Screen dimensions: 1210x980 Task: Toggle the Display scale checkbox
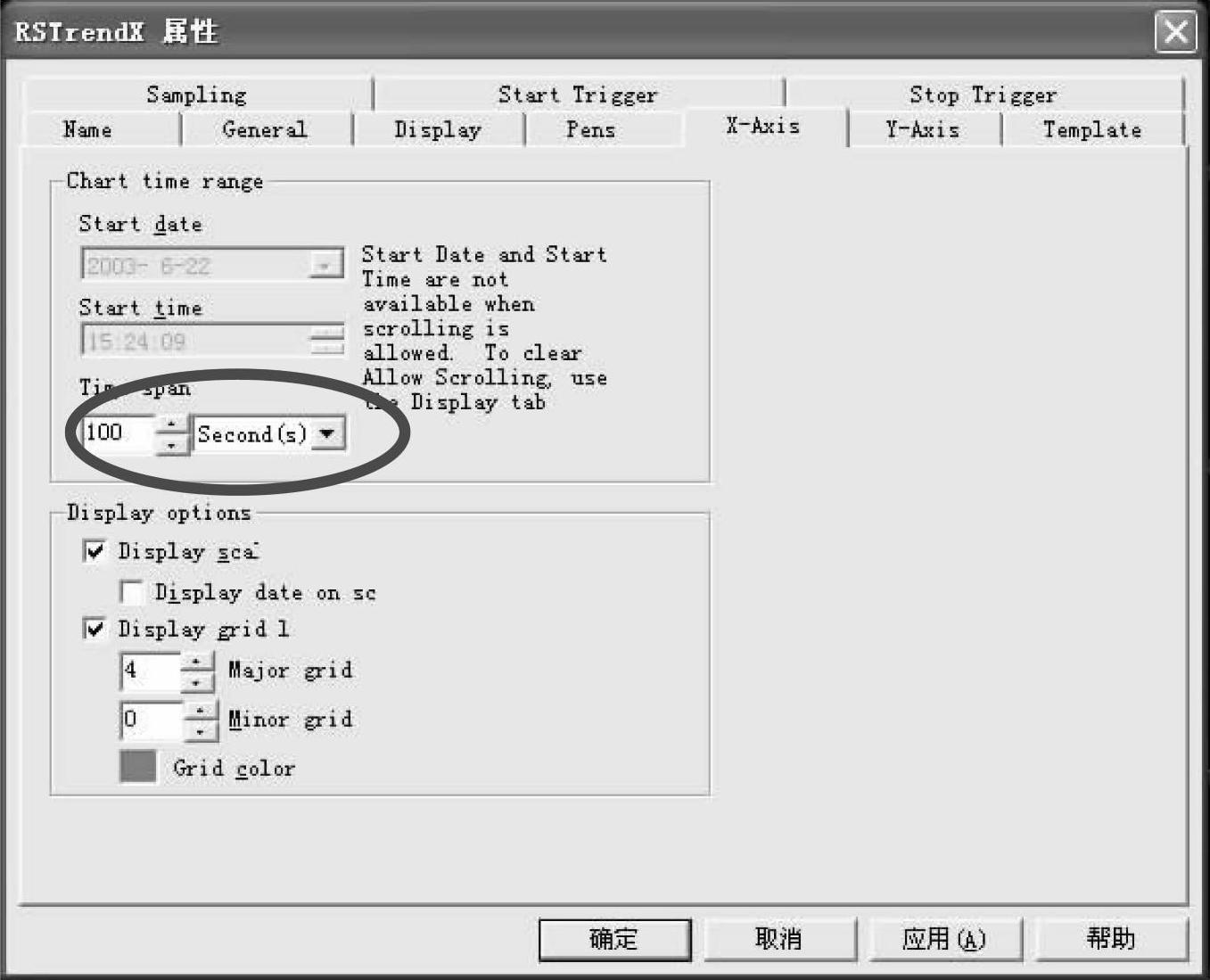point(95,551)
